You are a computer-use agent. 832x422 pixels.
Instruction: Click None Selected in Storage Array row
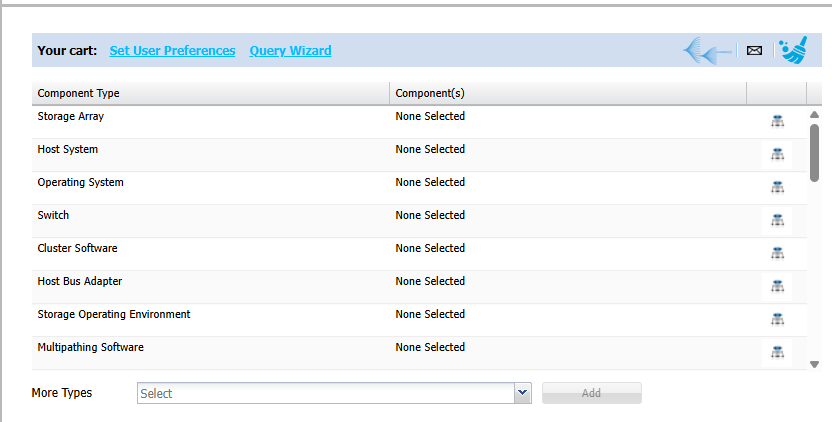point(430,116)
